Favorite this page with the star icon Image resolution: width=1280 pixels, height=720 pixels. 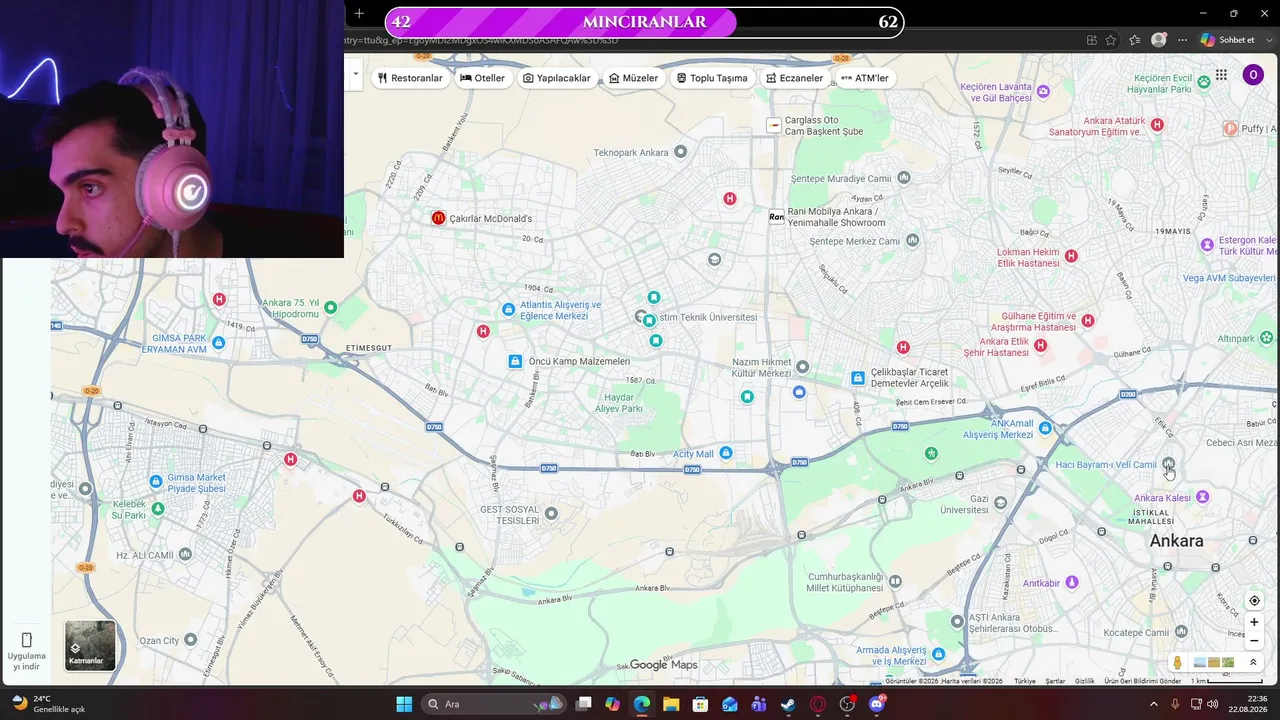(x=1111, y=40)
